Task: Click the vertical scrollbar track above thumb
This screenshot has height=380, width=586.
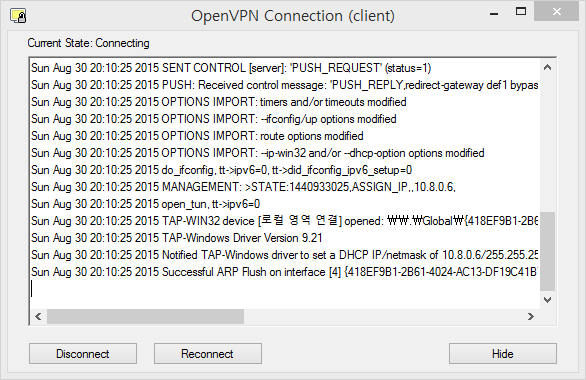Action: click(x=548, y=144)
